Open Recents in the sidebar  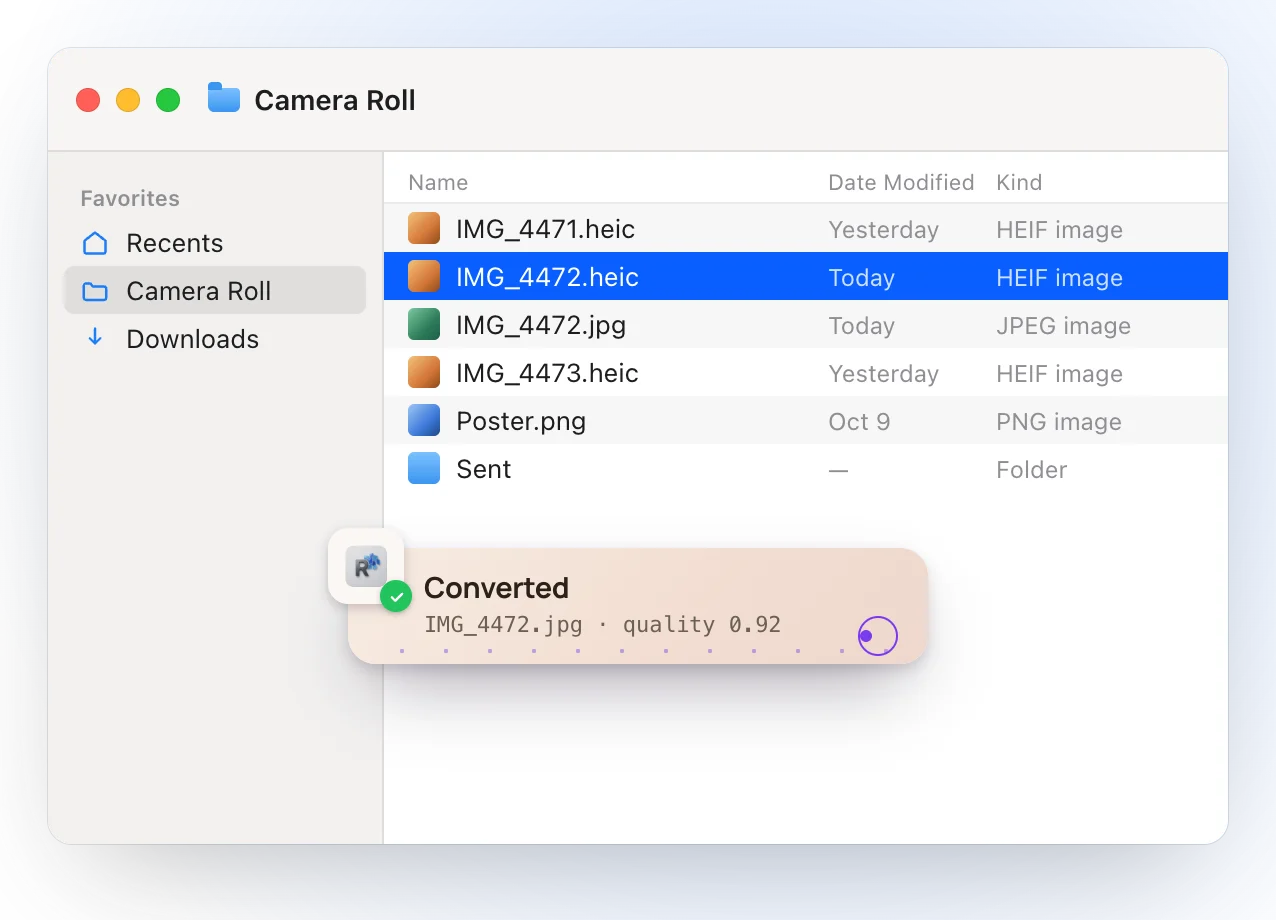(x=215, y=243)
